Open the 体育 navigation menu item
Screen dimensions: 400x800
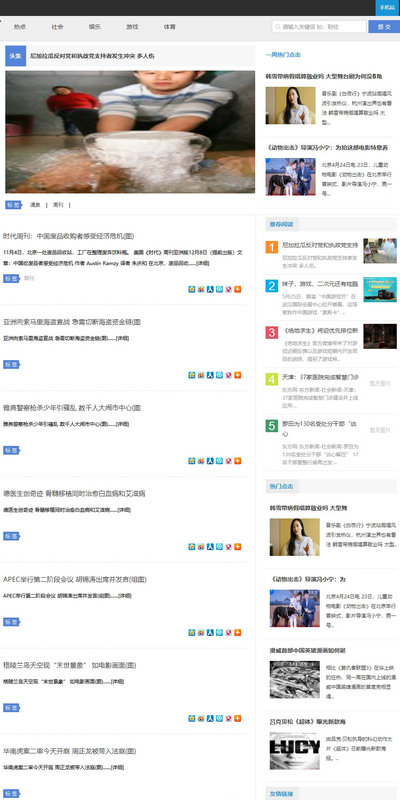pyautogui.click(x=169, y=27)
